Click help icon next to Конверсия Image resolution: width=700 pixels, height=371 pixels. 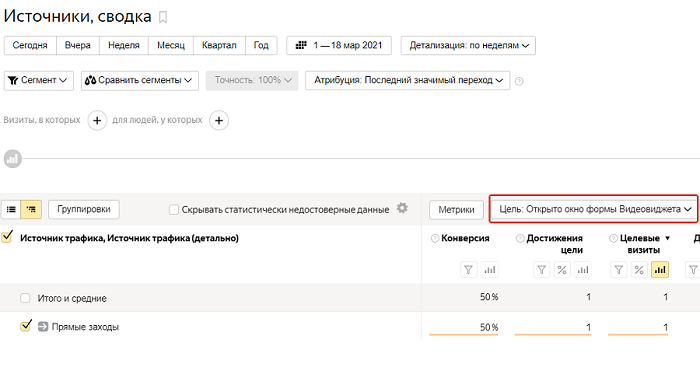[435, 238]
